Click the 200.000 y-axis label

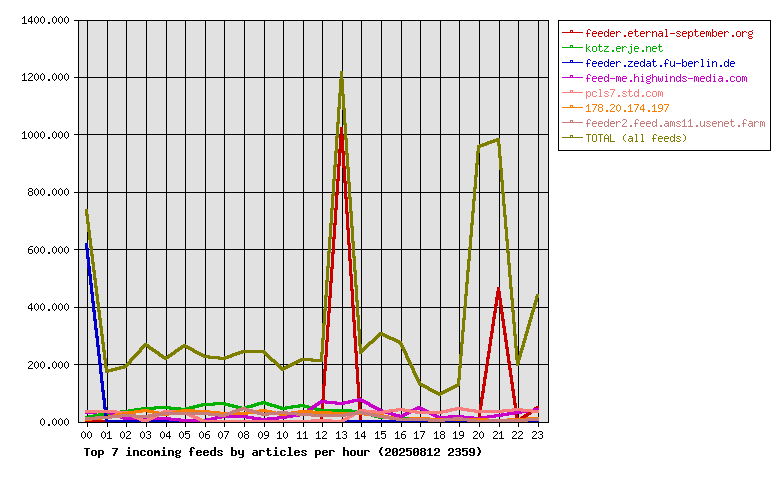[48, 365]
